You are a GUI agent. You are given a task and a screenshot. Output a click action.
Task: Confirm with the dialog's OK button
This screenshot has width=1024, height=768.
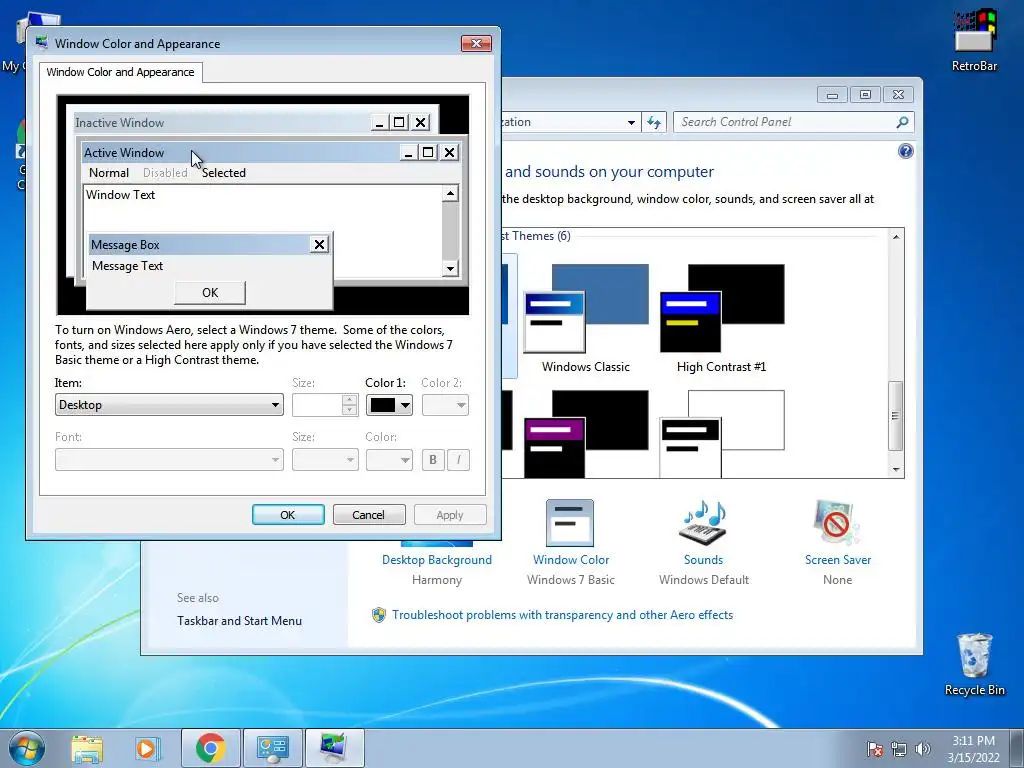click(288, 515)
